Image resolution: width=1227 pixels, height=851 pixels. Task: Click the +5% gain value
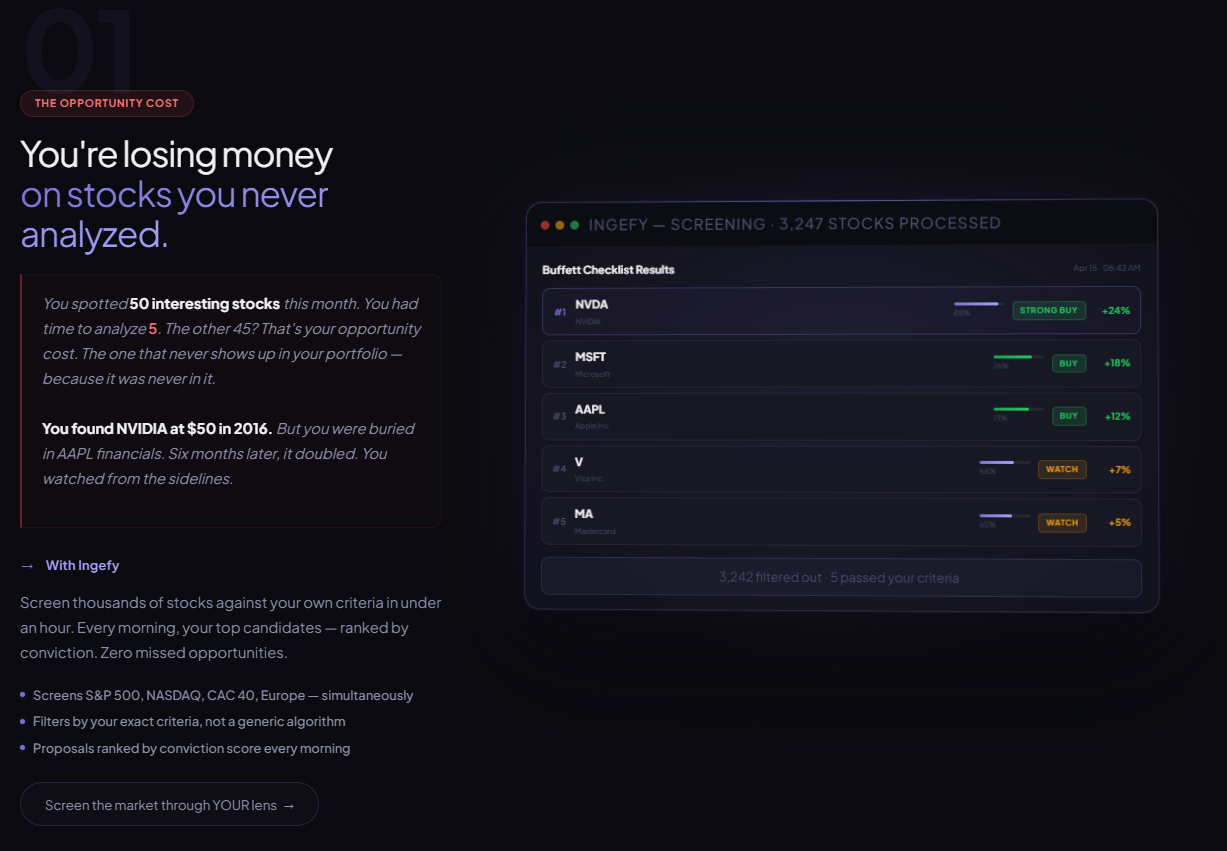pyautogui.click(x=1120, y=522)
